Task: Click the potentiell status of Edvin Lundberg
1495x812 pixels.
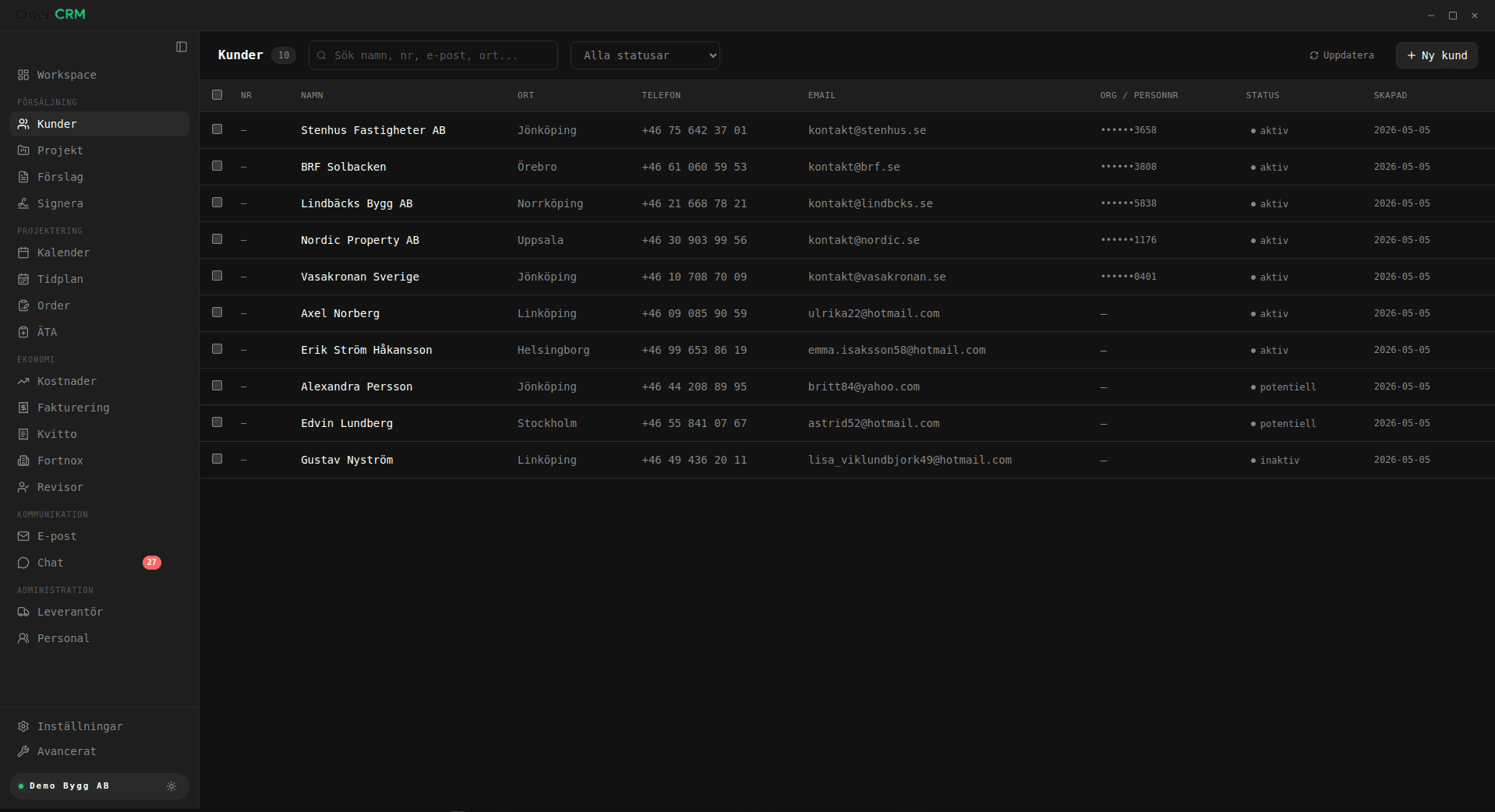Action: (x=1283, y=423)
